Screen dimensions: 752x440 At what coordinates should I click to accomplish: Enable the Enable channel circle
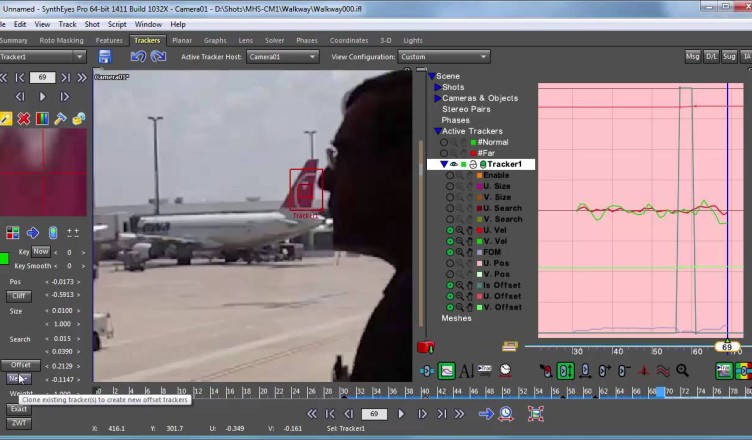pos(450,176)
